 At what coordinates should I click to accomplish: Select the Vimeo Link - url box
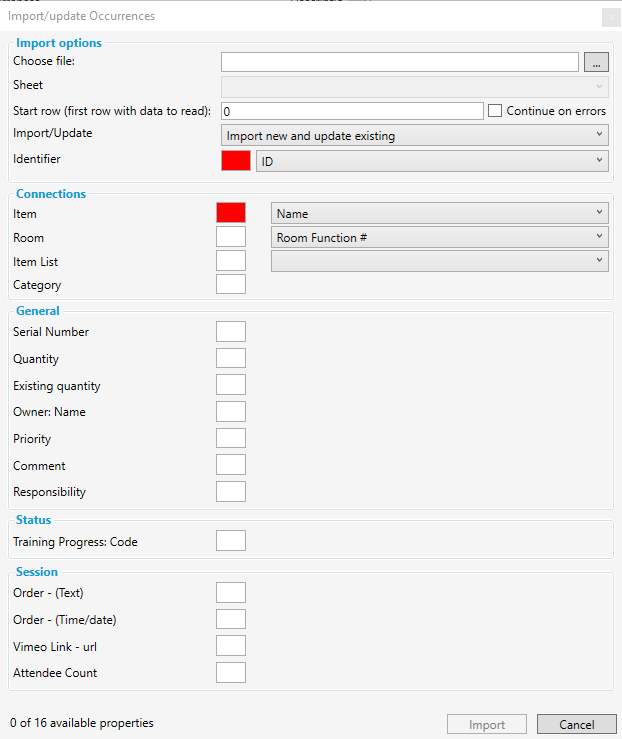[x=231, y=646]
